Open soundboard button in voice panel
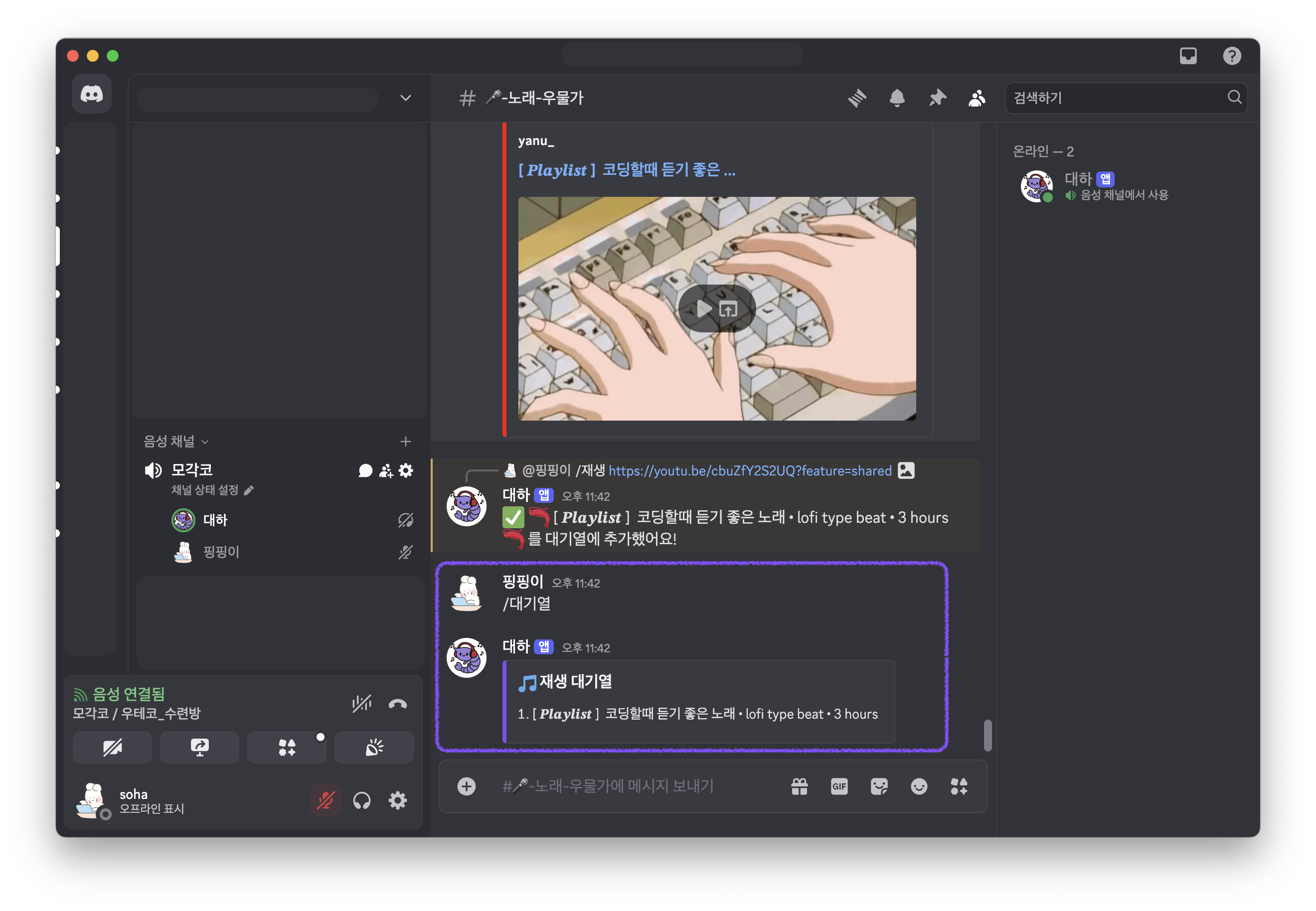Screen dimensions: 1316x911 click(x=374, y=748)
